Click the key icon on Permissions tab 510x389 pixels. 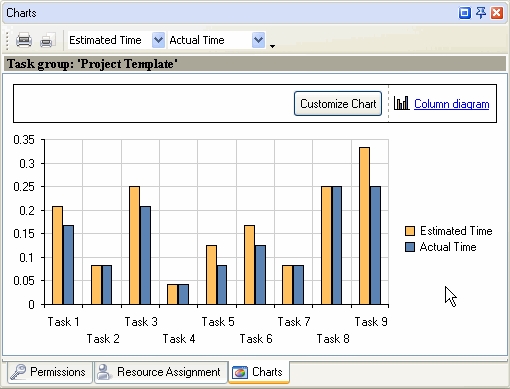18,372
